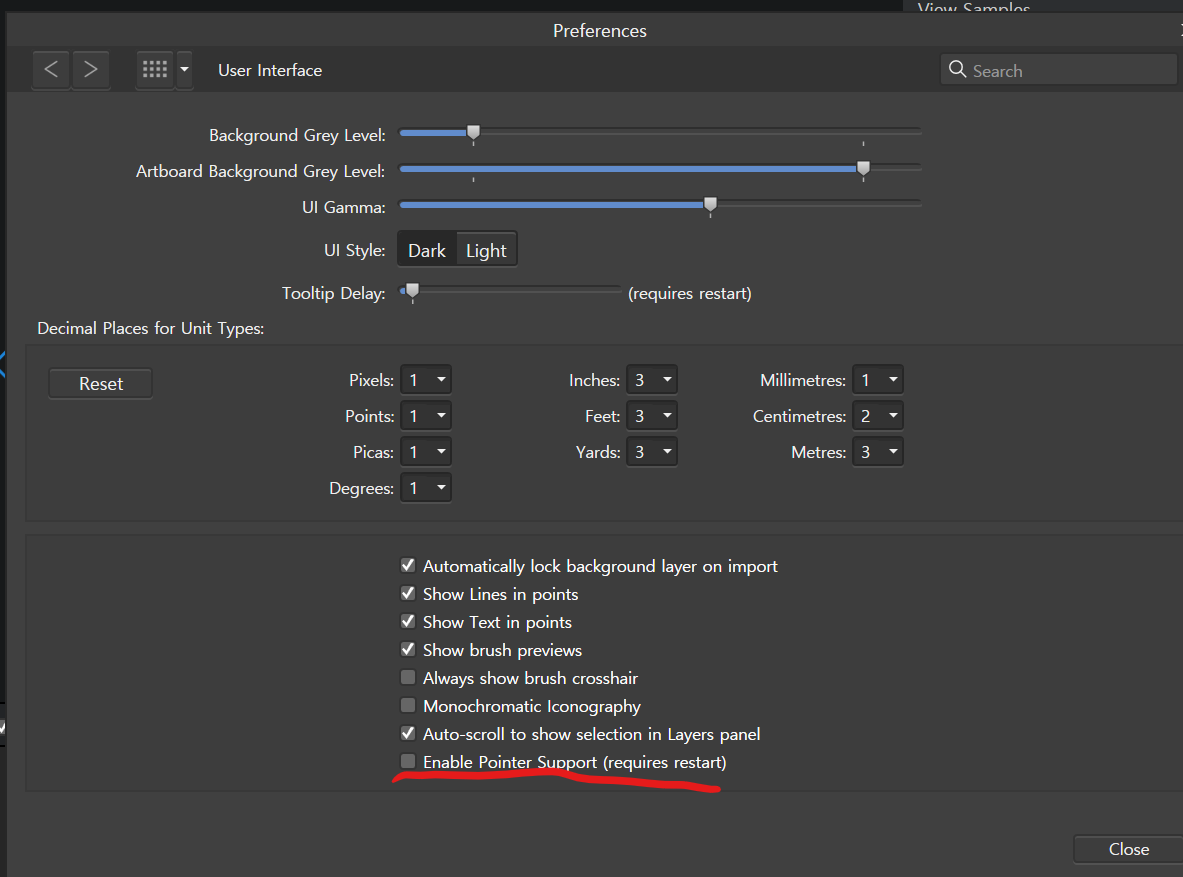Open the Centimetres decimal places dropdown
Screen dimensions: 1183x877
(877, 416)
